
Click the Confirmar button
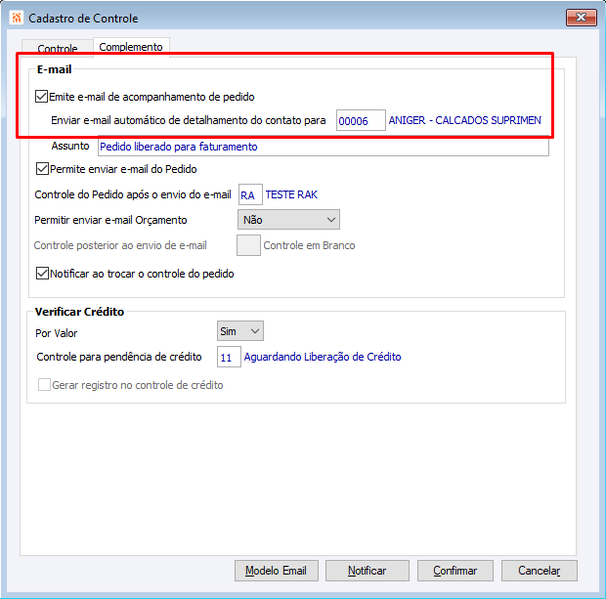click(455, 570)
